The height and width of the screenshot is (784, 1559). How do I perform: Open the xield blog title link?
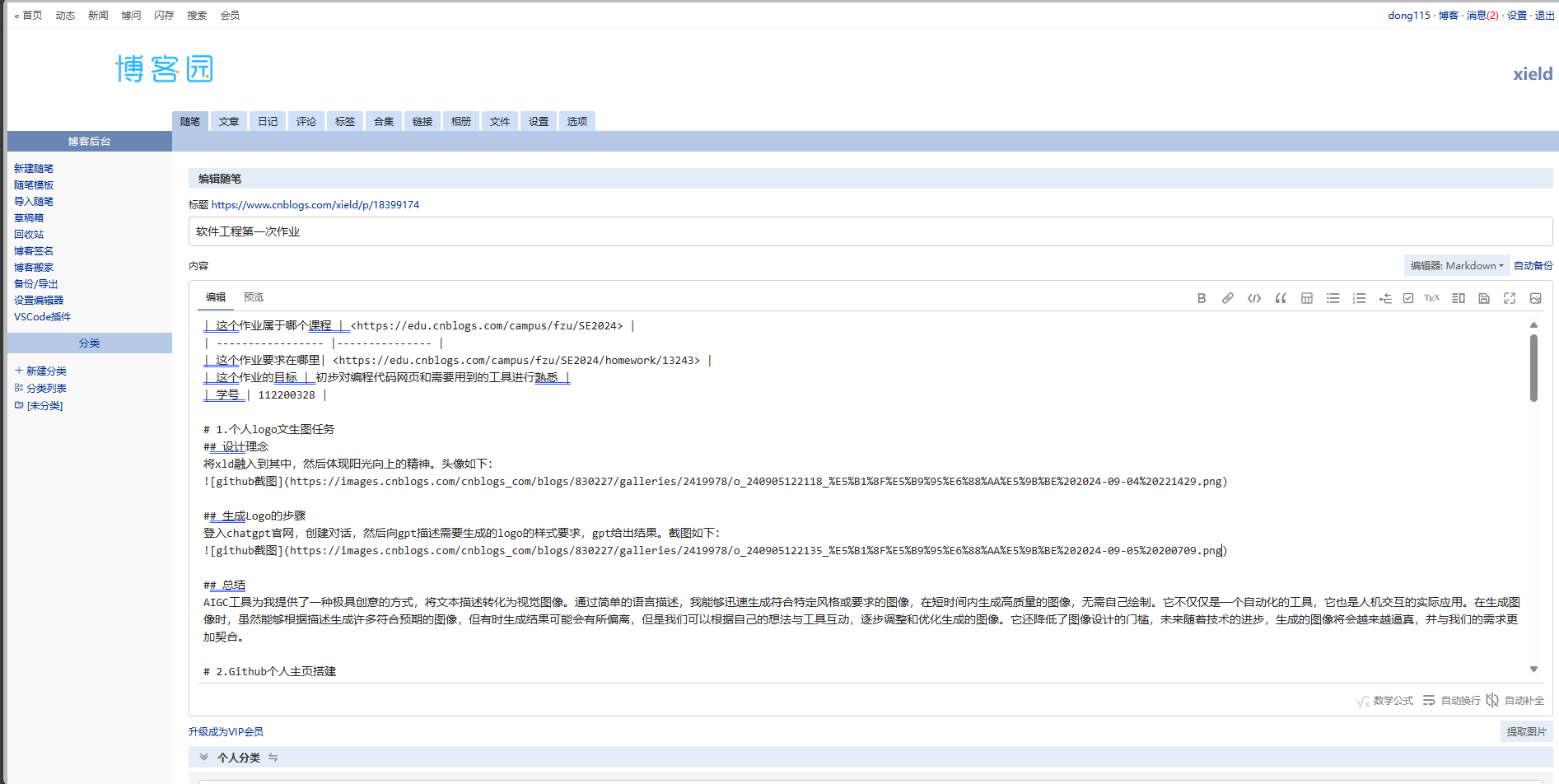[1533, 73]
